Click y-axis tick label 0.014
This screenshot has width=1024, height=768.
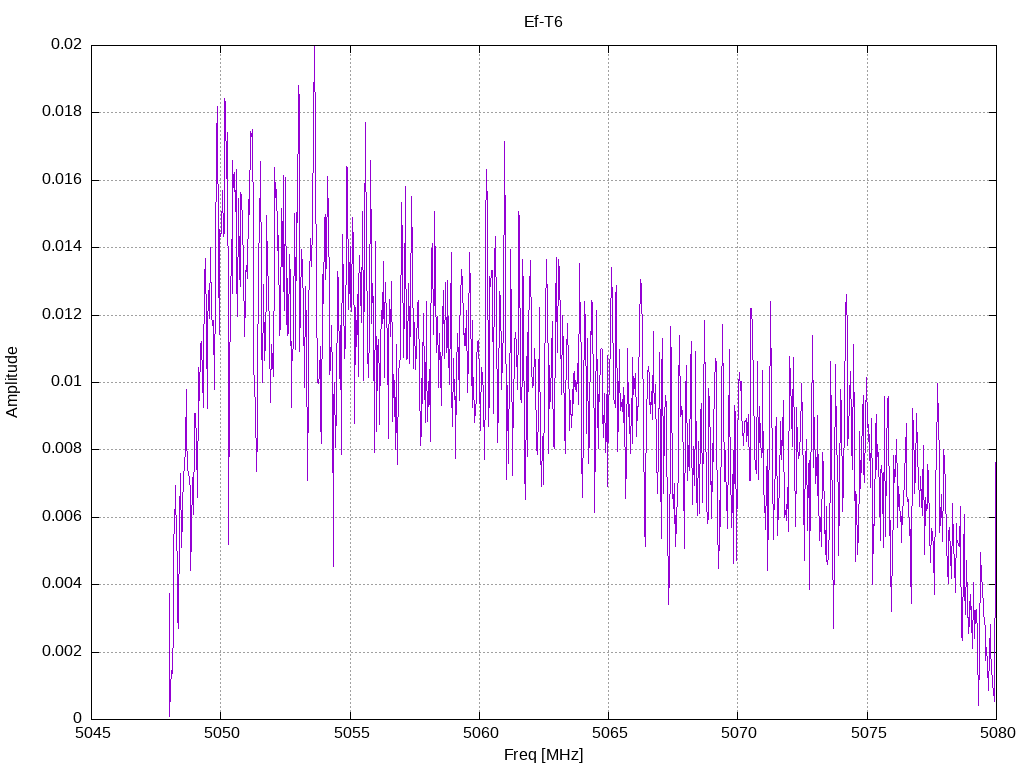[62, 246]
